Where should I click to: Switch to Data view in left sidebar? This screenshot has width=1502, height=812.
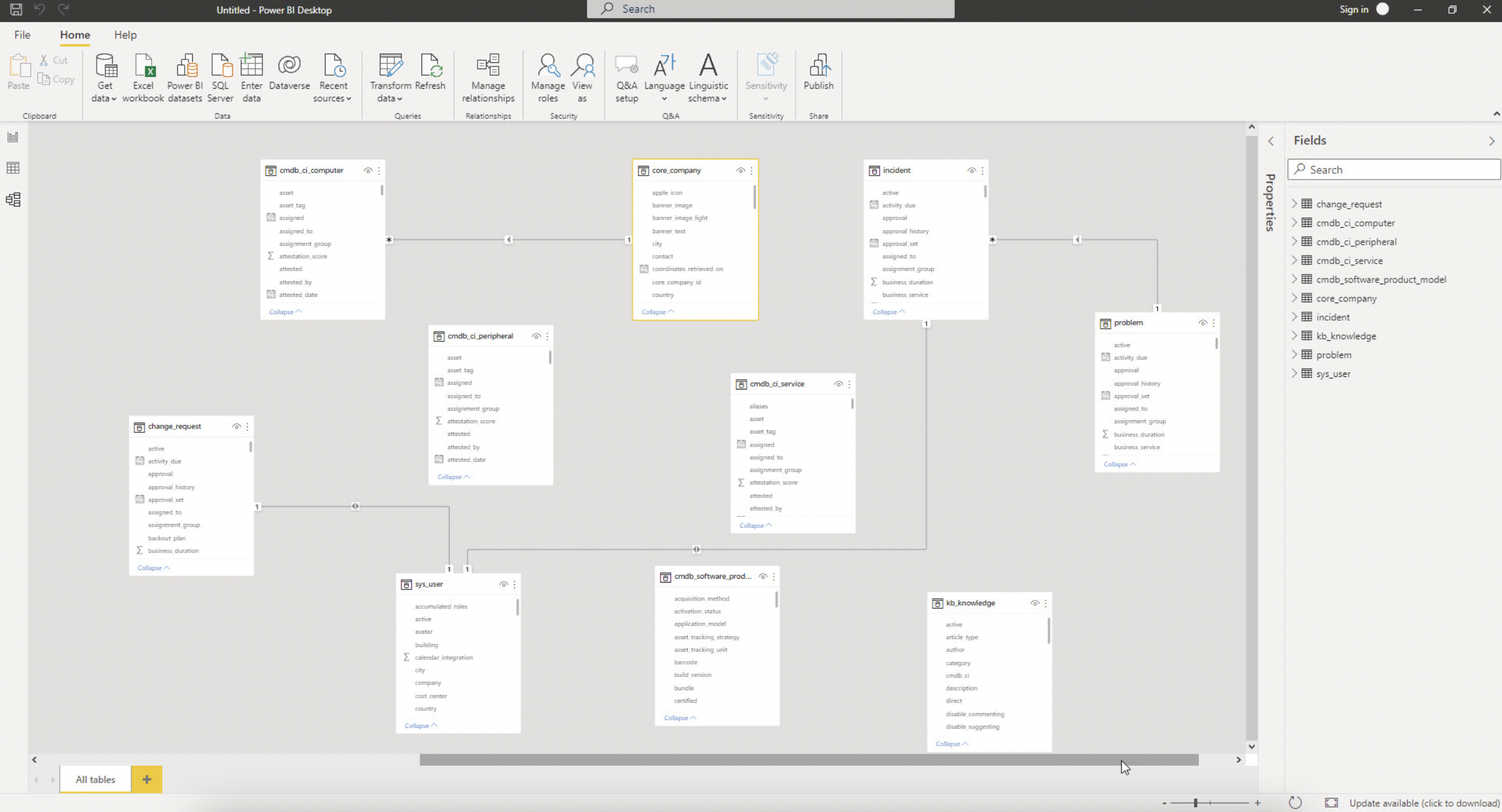(13, 169)
